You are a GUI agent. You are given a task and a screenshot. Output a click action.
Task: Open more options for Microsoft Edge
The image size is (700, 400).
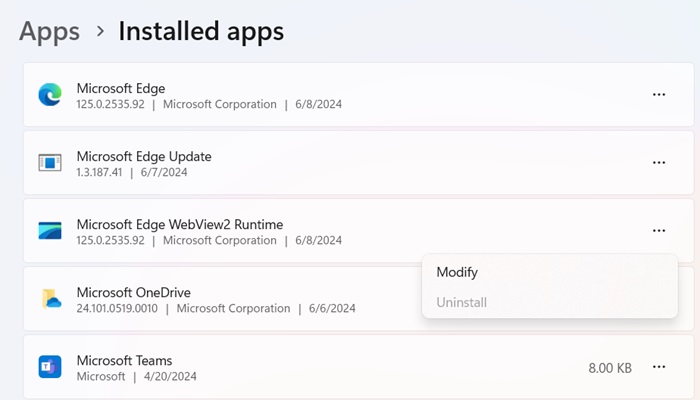(x=659, y=95)
